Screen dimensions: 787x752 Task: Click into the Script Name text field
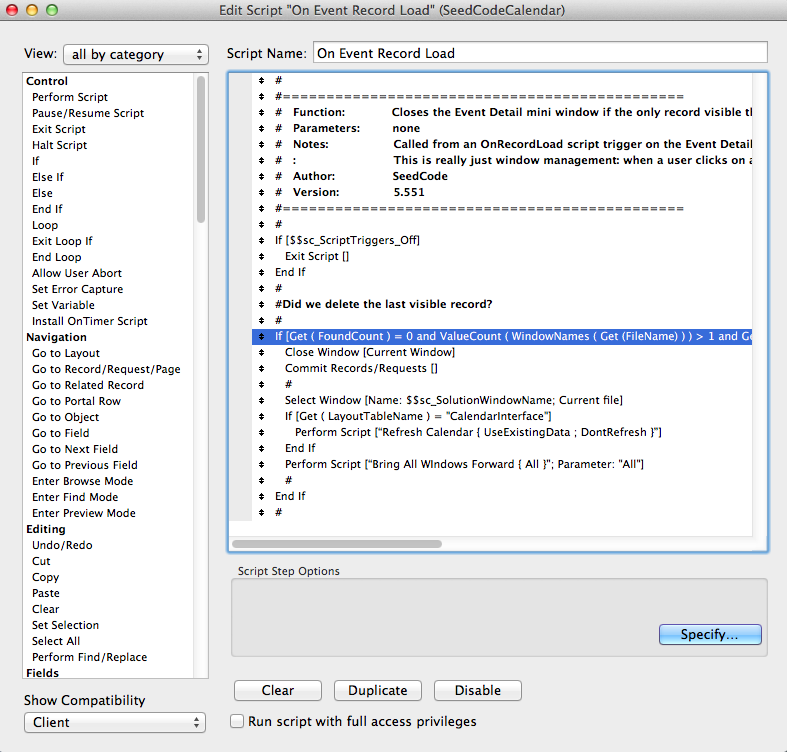pyautogui.click(x=540, y=54)
